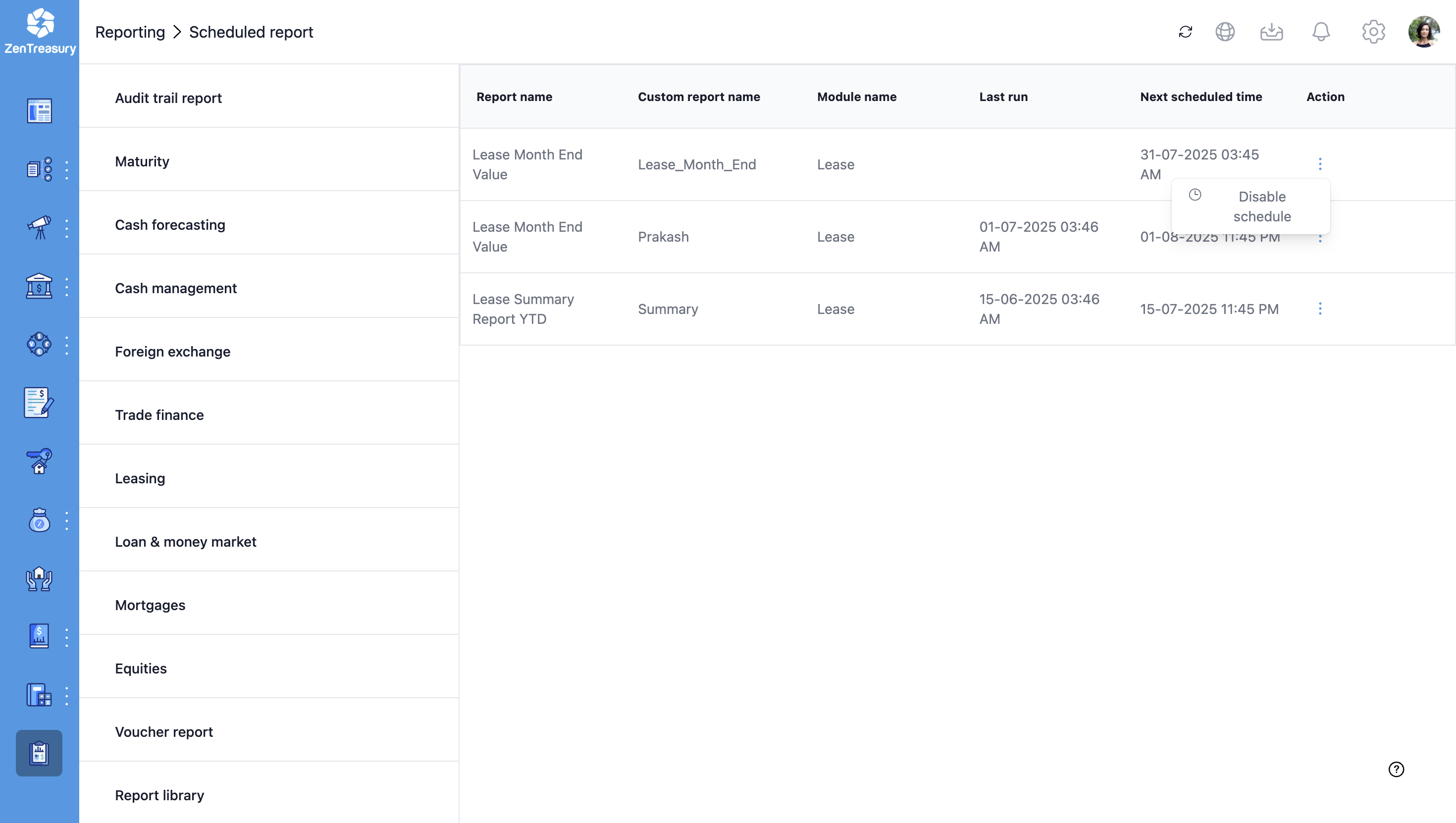Click the refresh icon in header
Image resolution: width=1456 pixels, height=823 pixels.
pos(1185,32)
